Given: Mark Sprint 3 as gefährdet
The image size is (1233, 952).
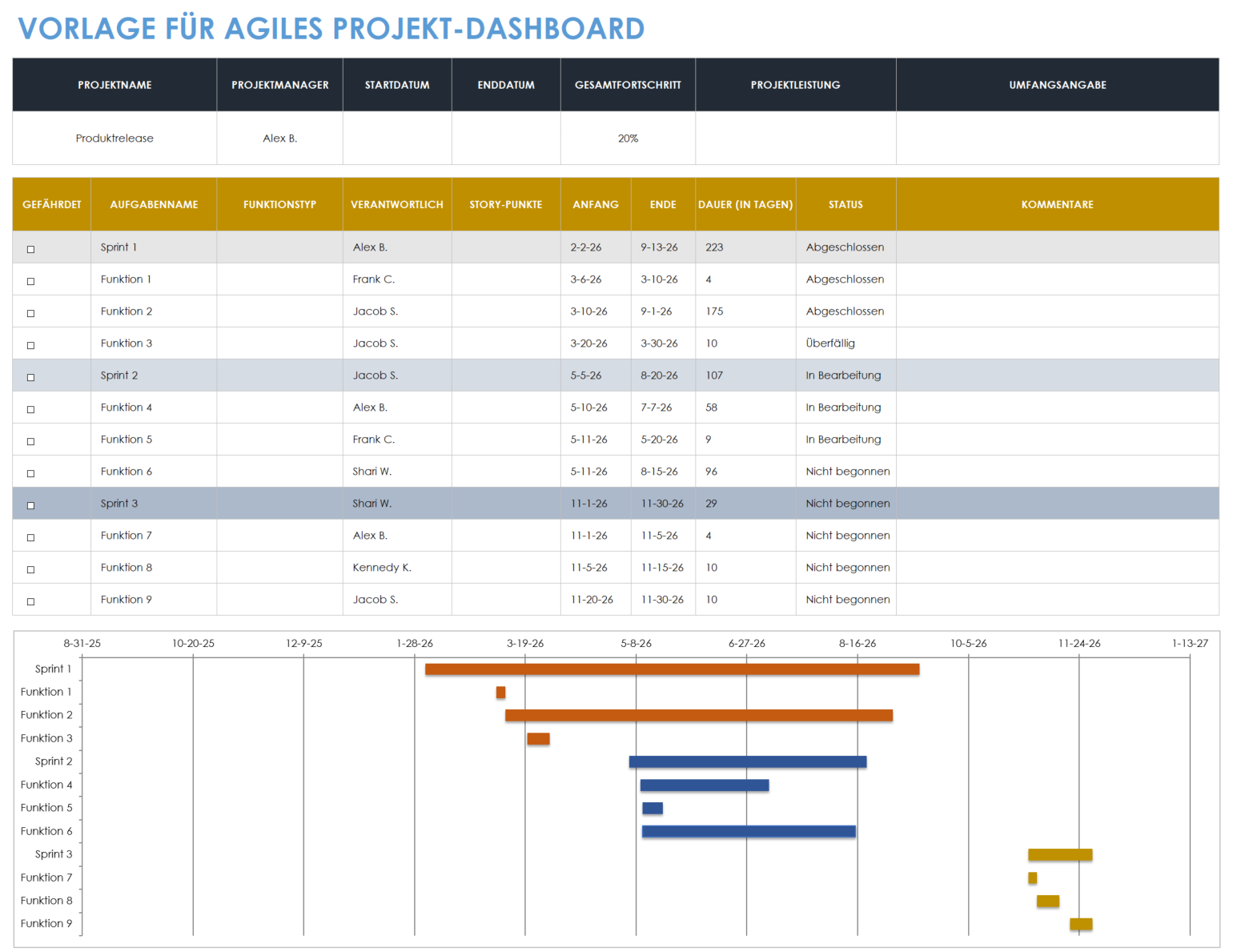Looking at the screenshot, I should [x=31, y=505].
